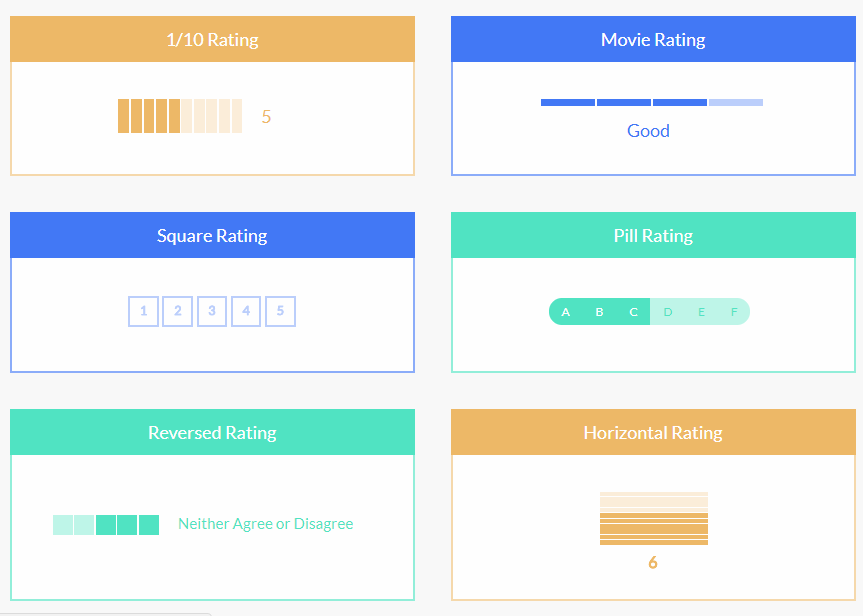Click rightmost green Reversed Rating square
This screenshot has height=616, width=863.
pos(149,525)
